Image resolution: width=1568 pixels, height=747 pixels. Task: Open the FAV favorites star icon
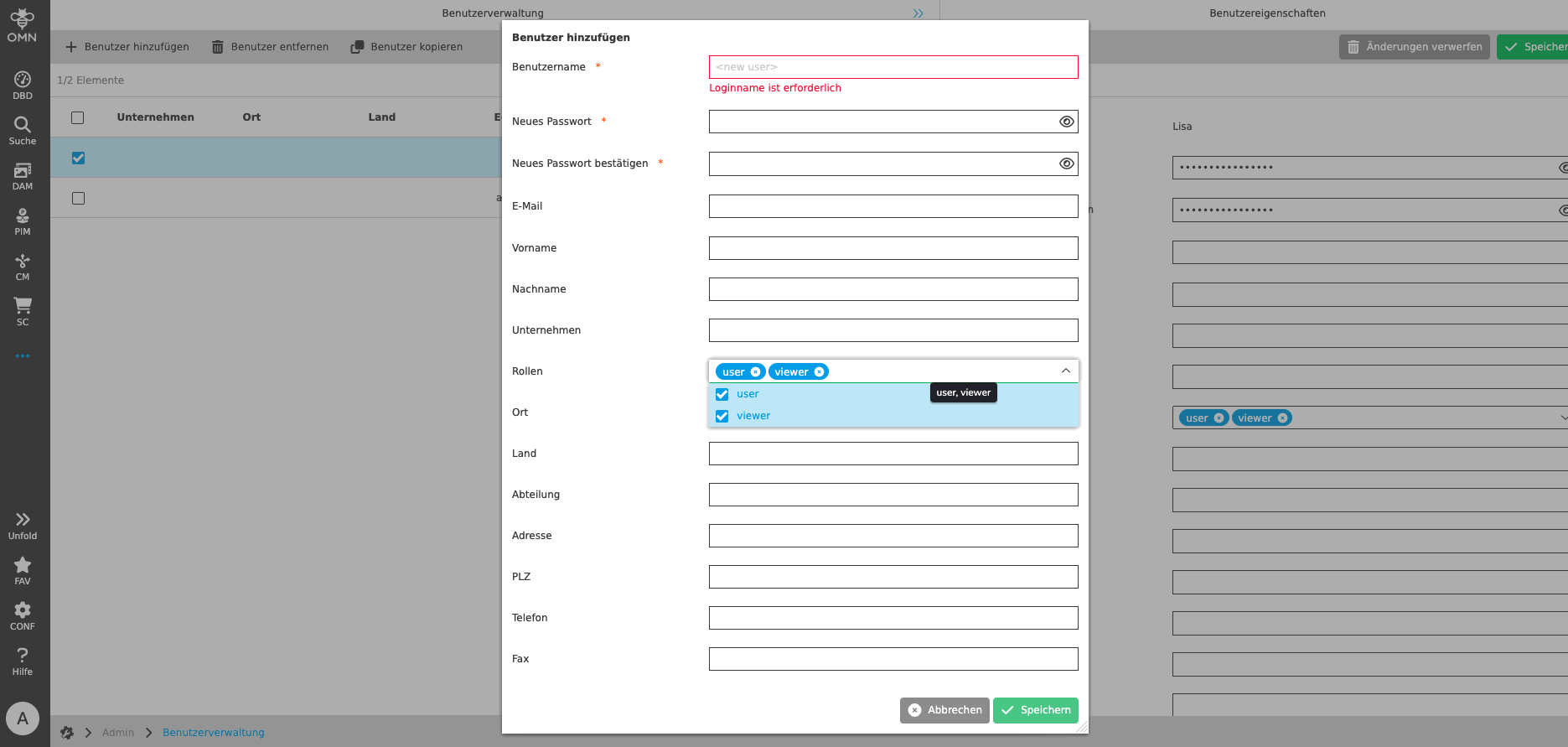coord(23,570)
